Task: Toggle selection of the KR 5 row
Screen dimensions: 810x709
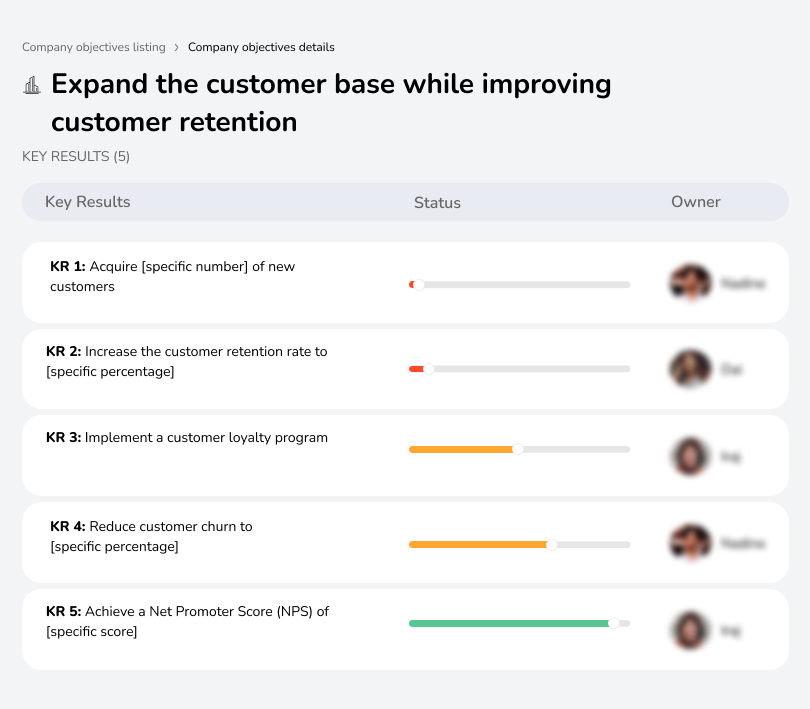Action: tap(405, 628)
